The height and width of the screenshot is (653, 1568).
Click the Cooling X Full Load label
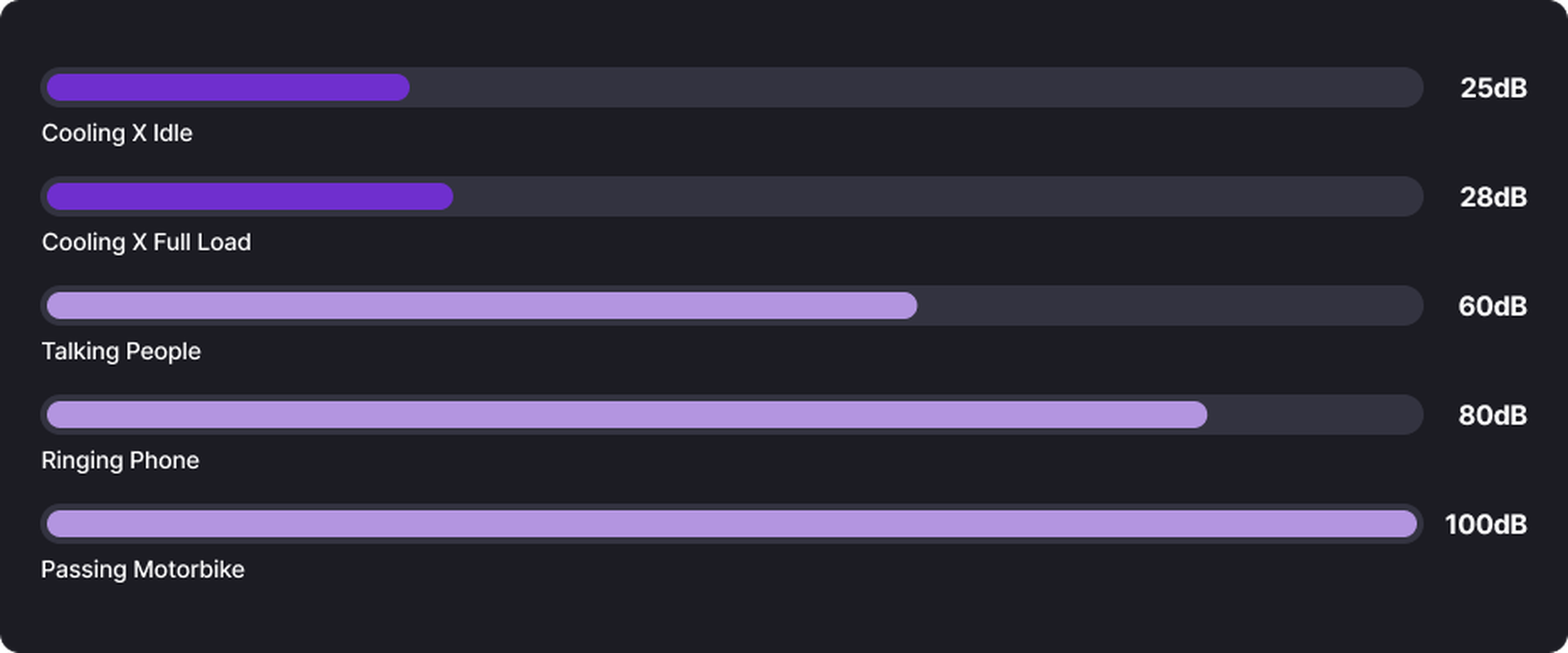point(146,242)
